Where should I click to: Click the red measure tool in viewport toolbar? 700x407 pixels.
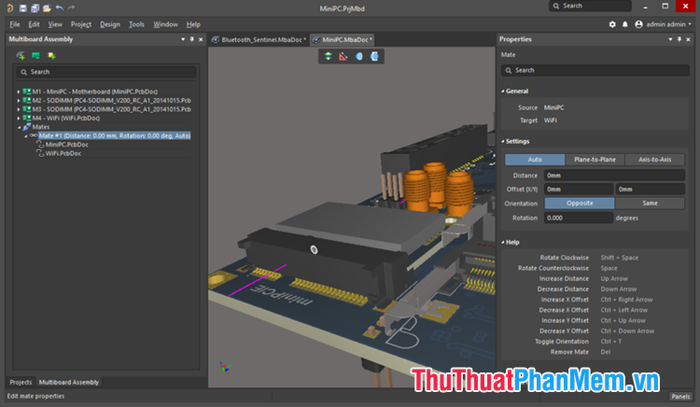coord(343,56)
